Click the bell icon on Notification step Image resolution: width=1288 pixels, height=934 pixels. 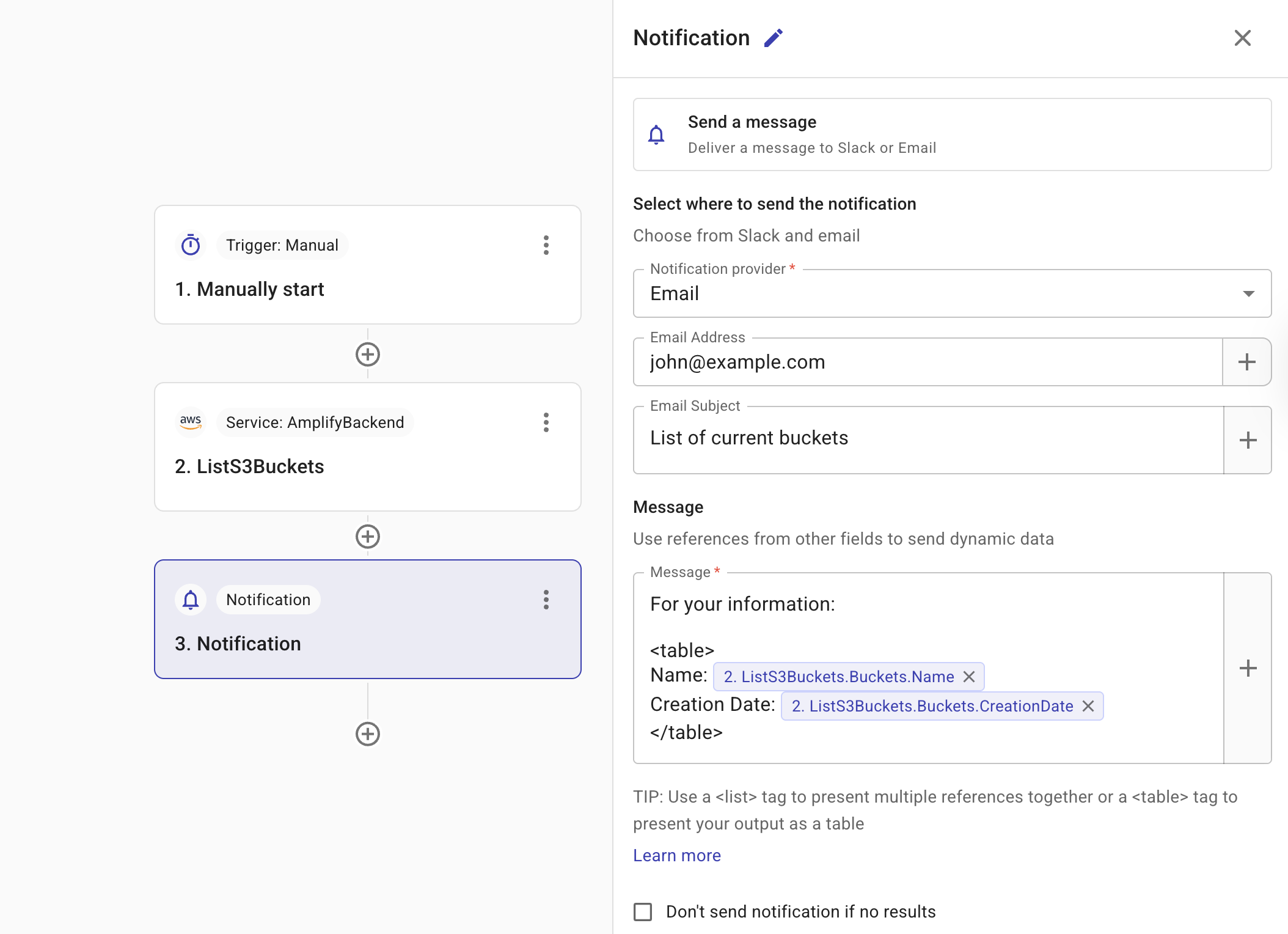[x=191, y=600]
